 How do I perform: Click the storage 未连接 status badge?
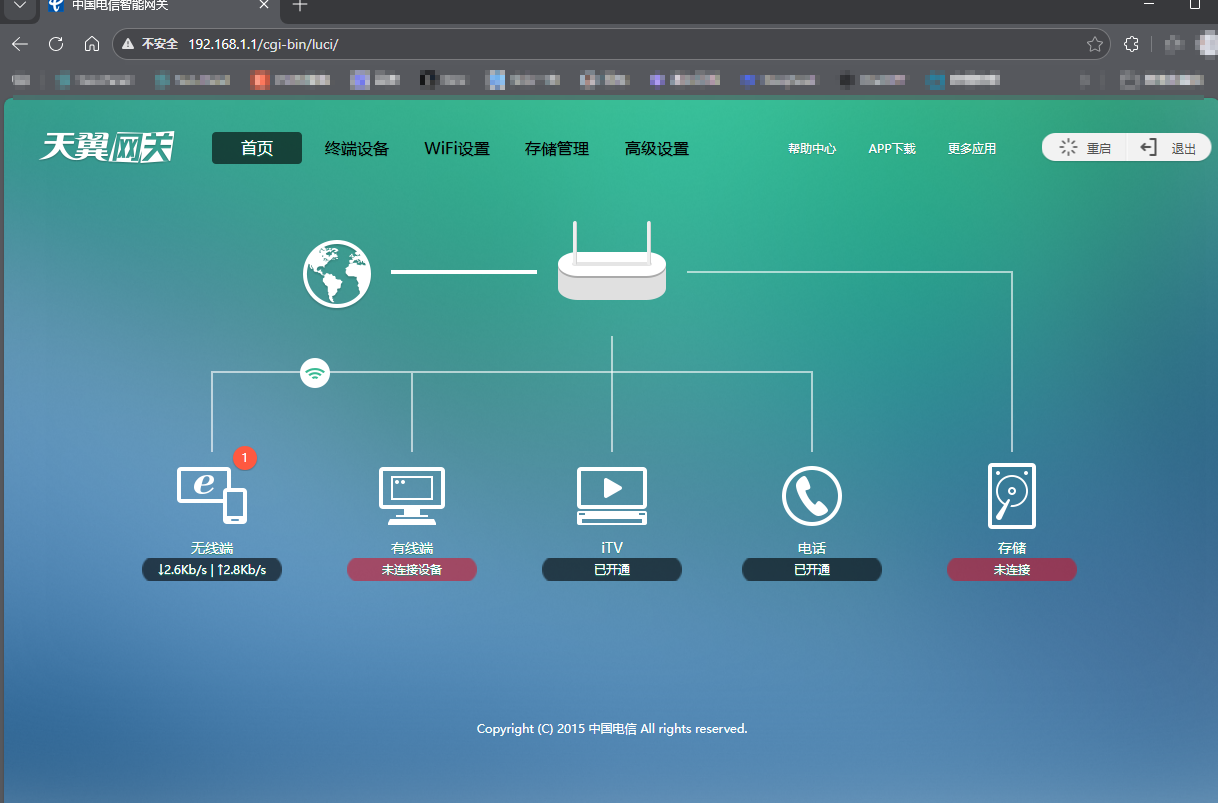(1012, 570)
